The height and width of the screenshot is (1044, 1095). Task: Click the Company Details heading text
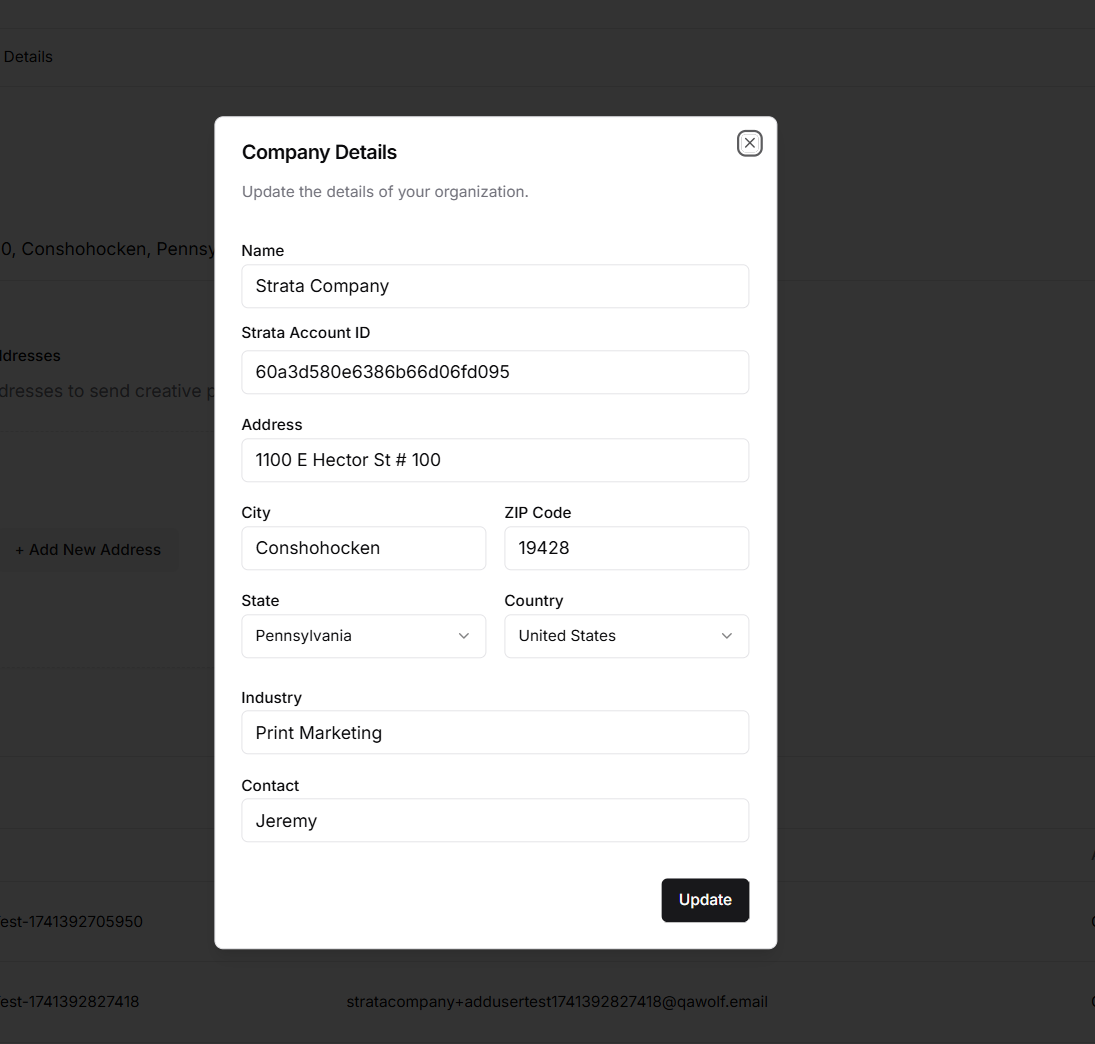pos(319,152)
